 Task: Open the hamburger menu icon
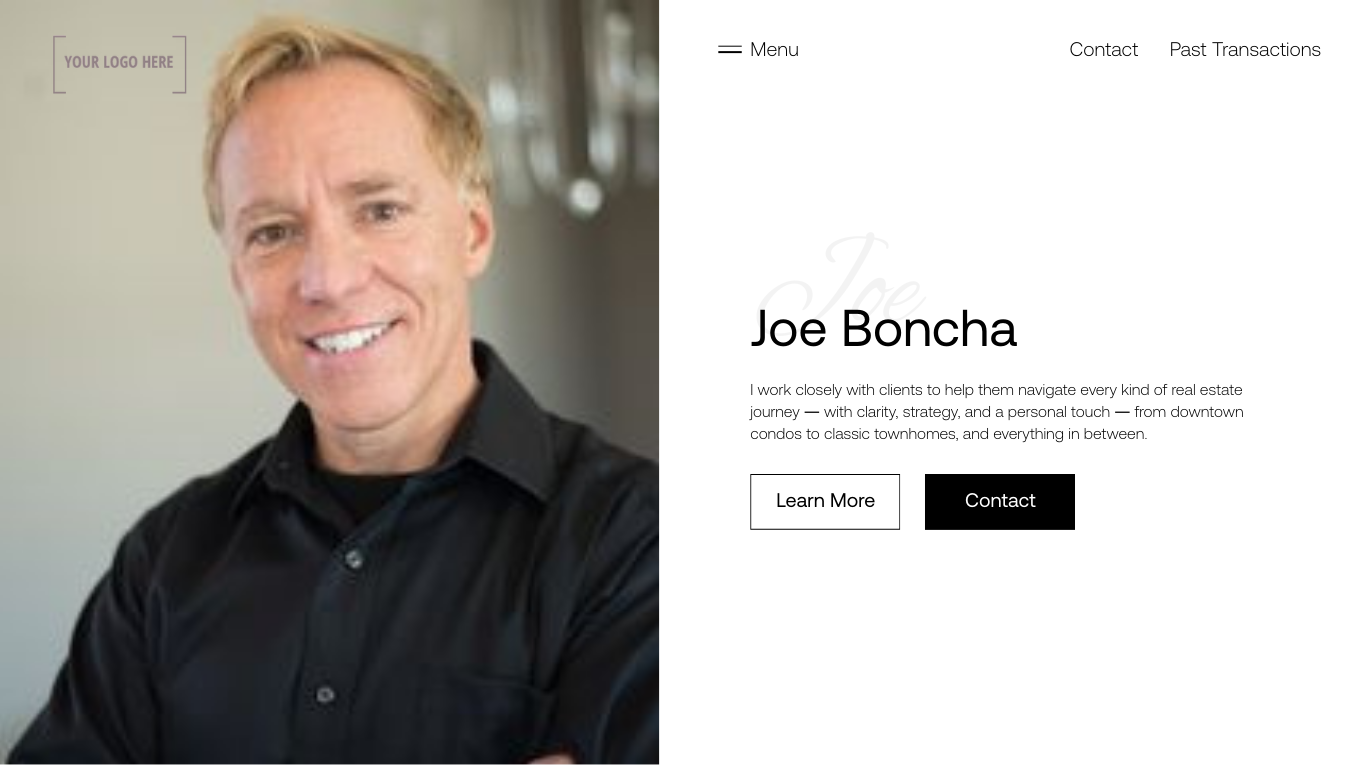coord(730,49)
